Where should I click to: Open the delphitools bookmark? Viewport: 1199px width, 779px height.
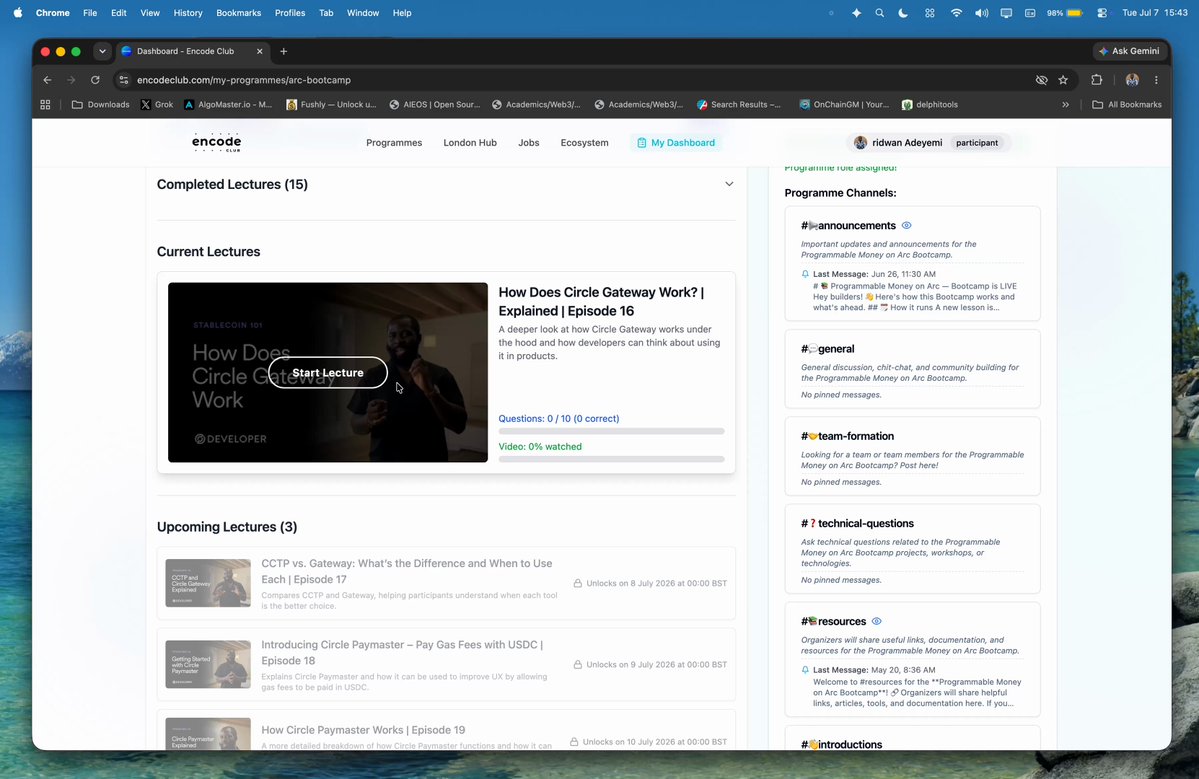[x=930, y=105]
